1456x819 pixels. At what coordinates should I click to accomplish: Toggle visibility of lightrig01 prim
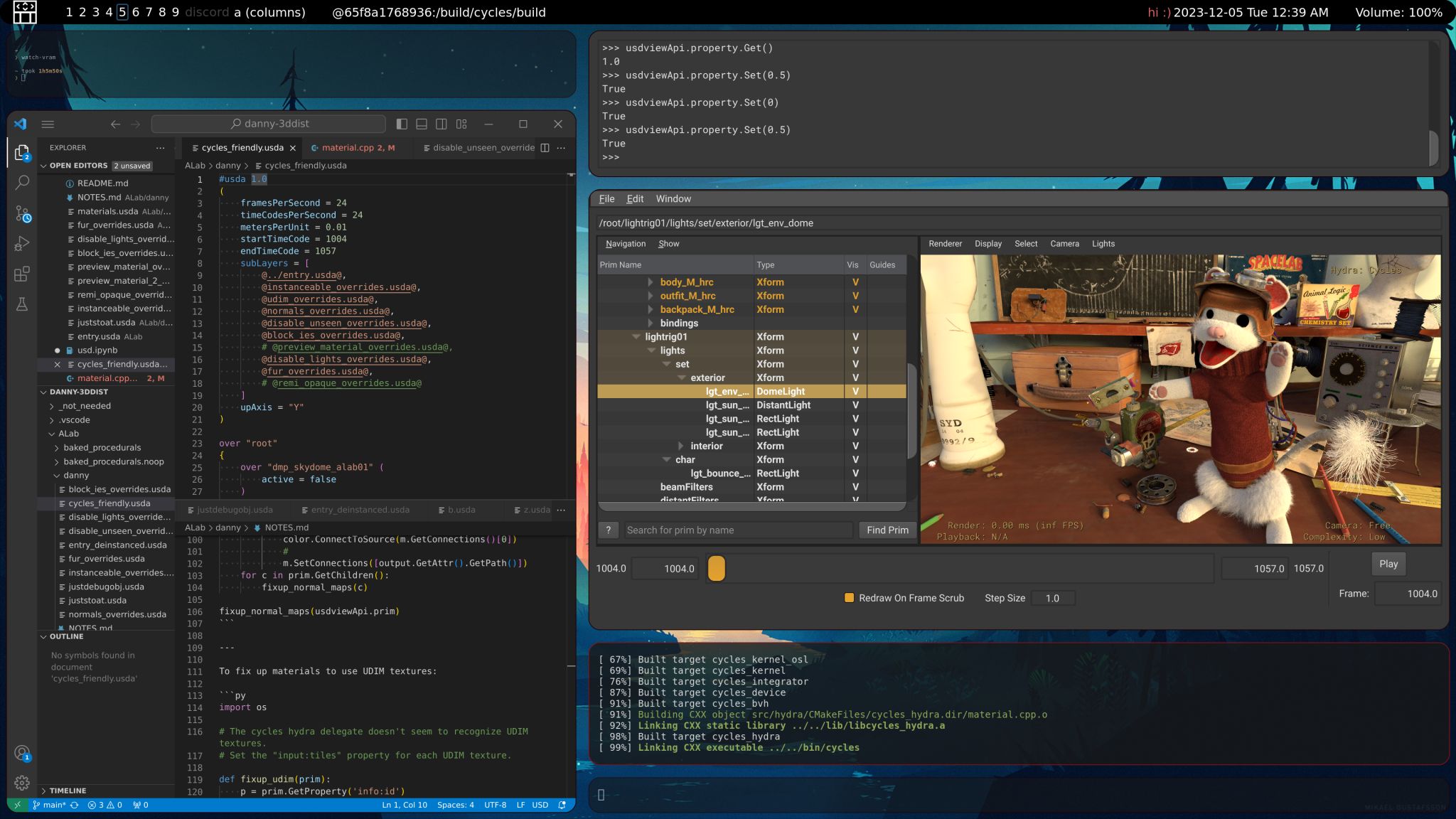pyautogui.click(x=855, y=337)
